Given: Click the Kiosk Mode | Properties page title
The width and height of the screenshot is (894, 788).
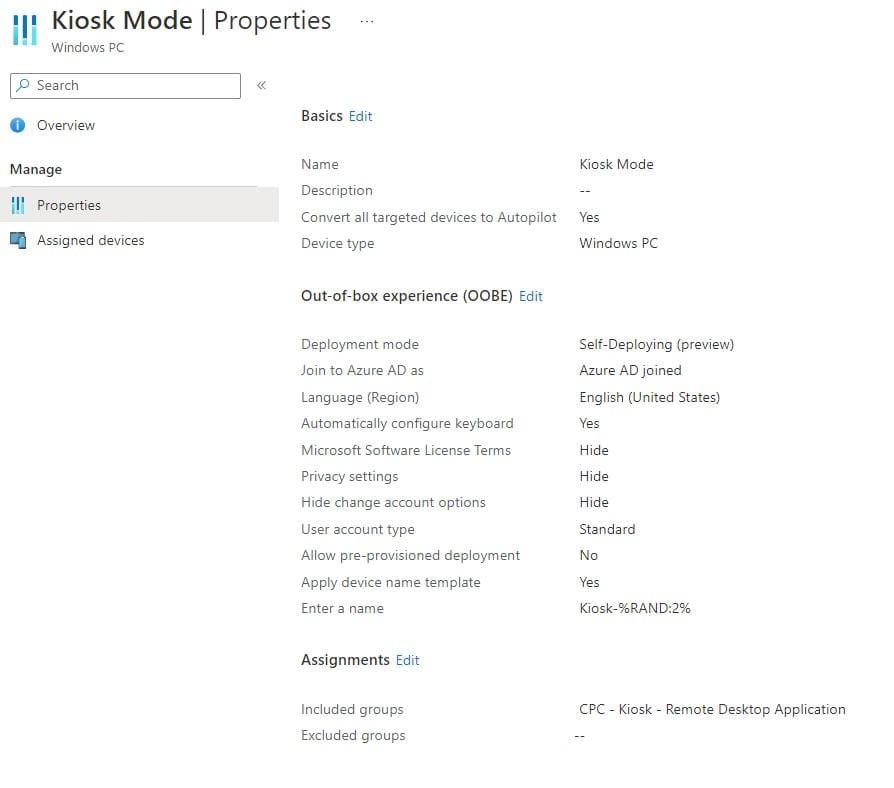Looking at the screenshot, I should [191, 21].
